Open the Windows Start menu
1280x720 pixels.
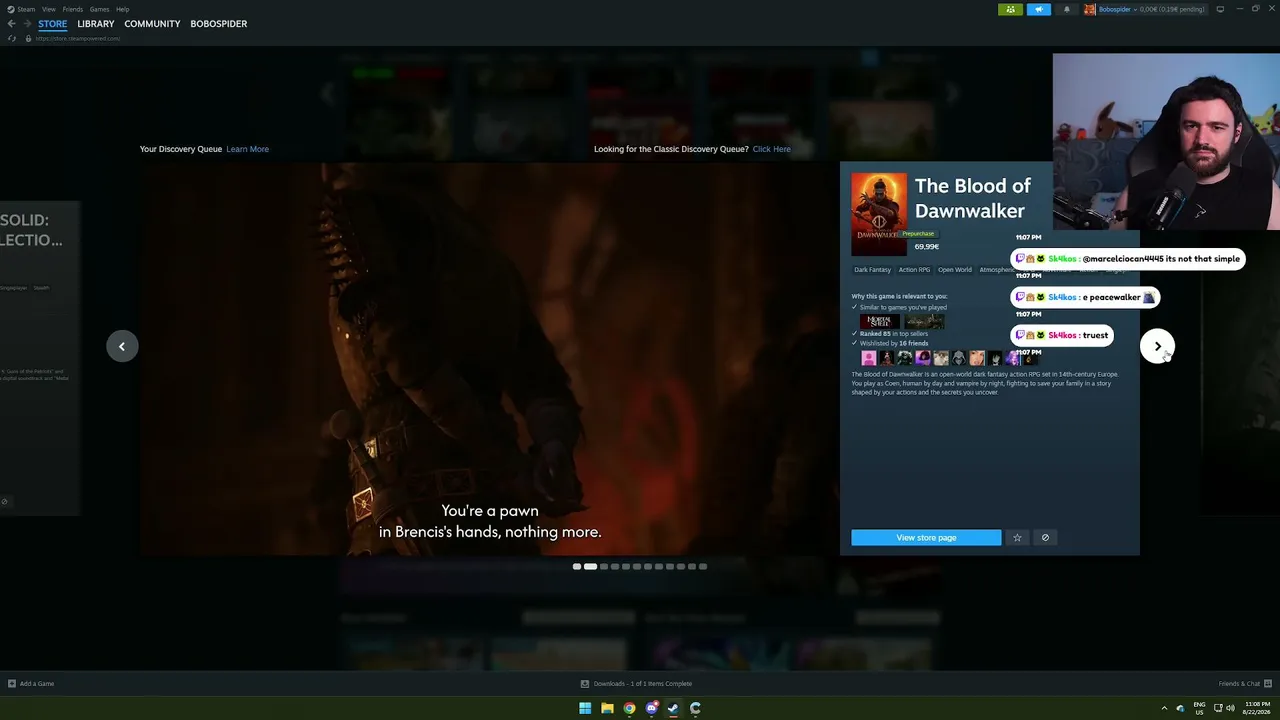(x=585, y=708)
